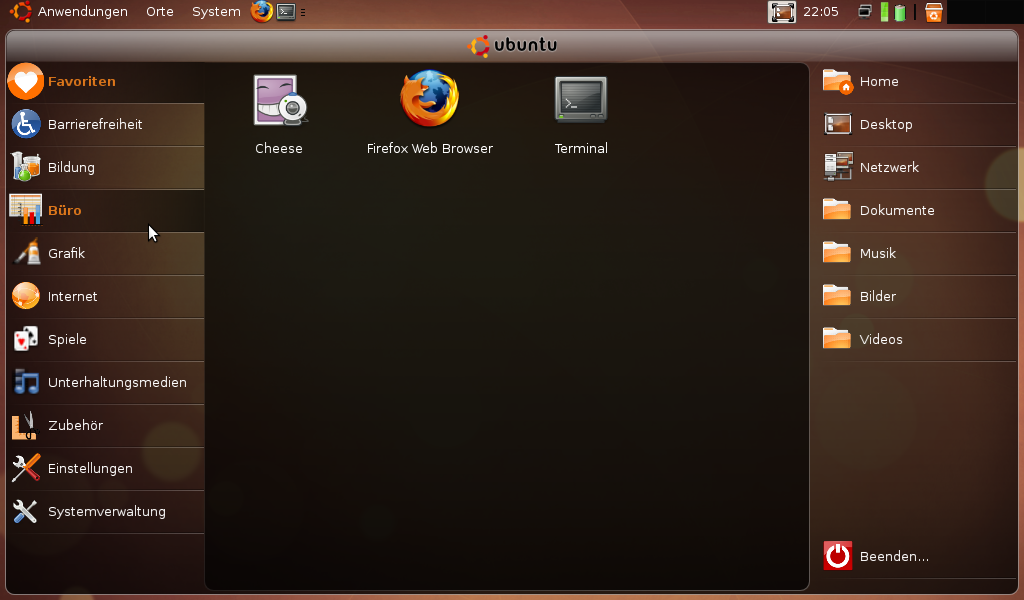Switch to the Bildung category
The image size is (1024, 600).
click(105, 168)
